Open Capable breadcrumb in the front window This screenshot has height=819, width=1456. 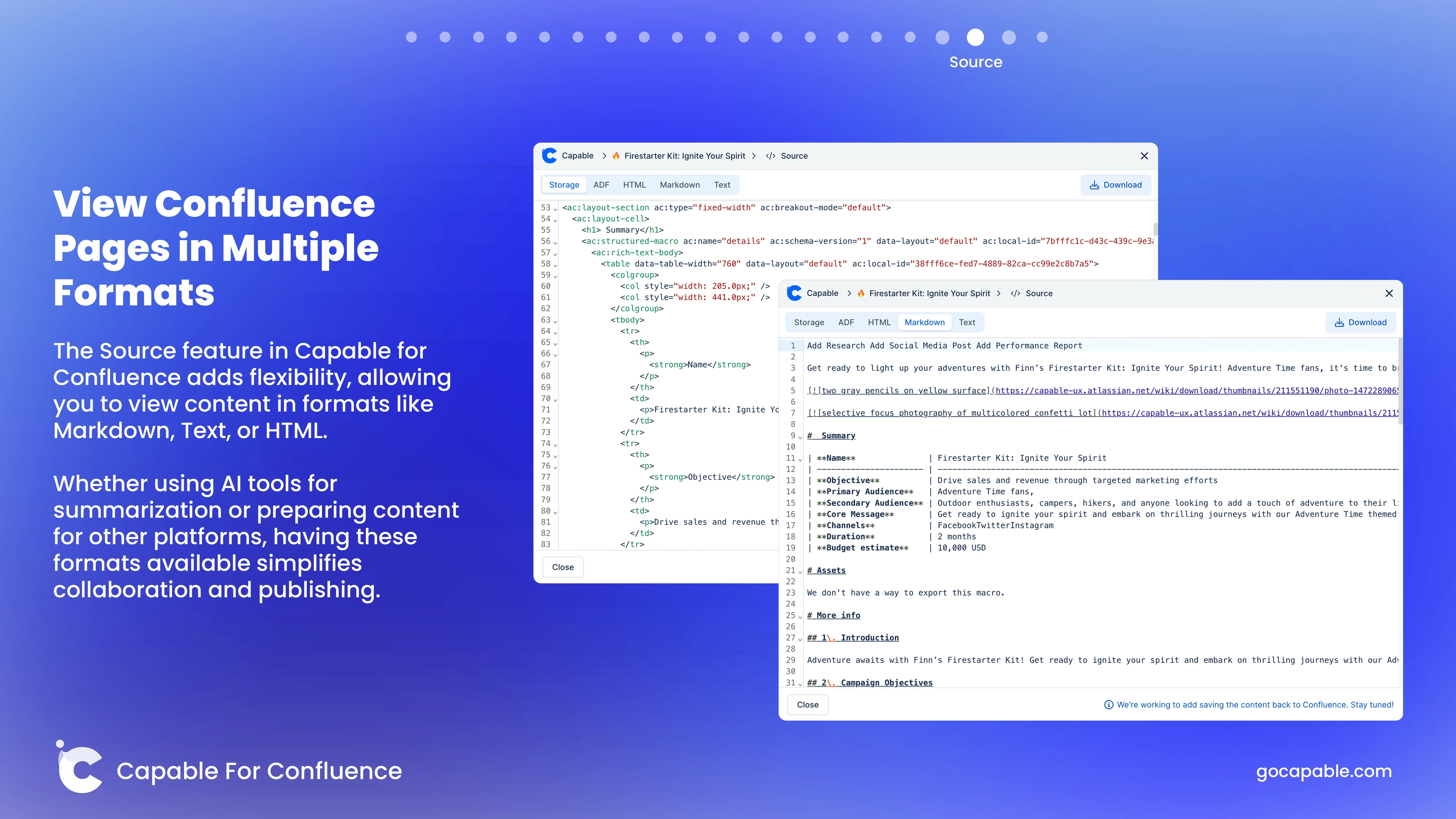(822, 293)
